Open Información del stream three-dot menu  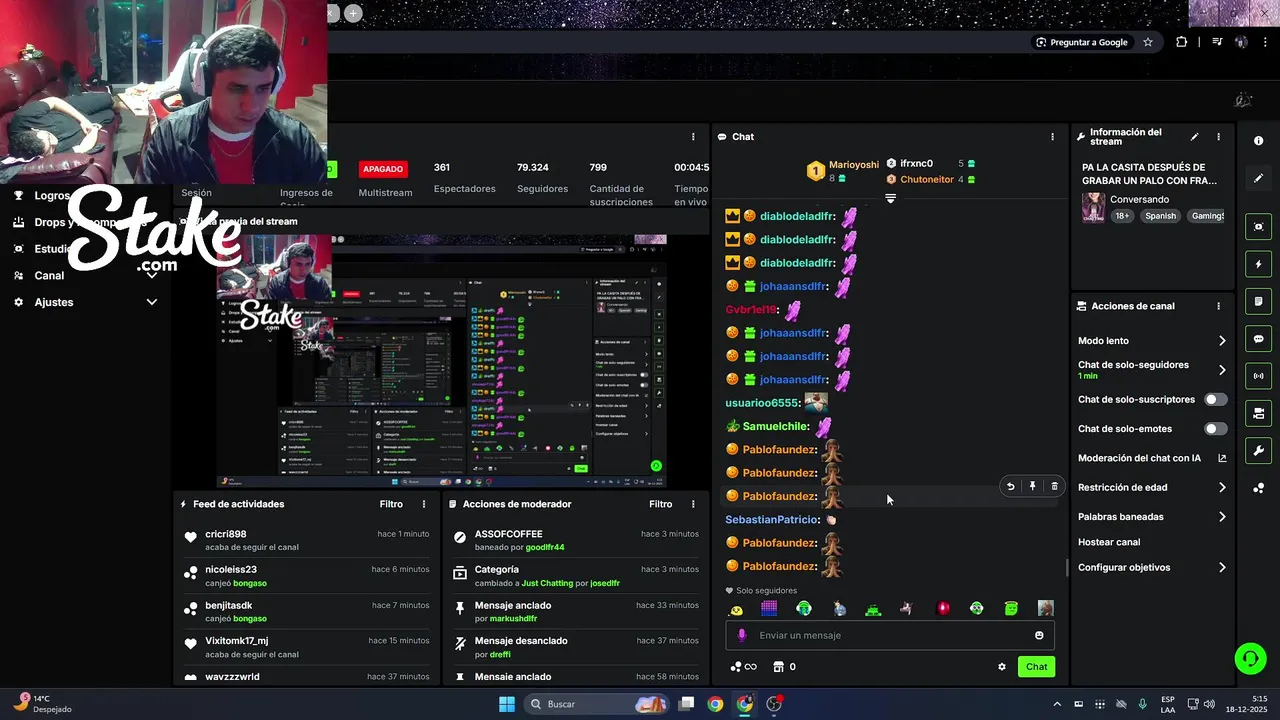tap(1218, 137)
